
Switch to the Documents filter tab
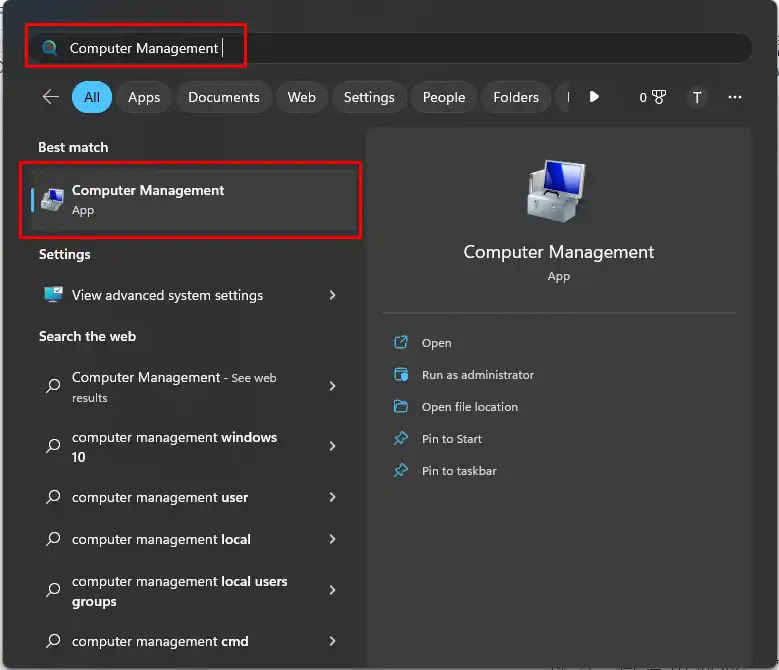[224, 97]
